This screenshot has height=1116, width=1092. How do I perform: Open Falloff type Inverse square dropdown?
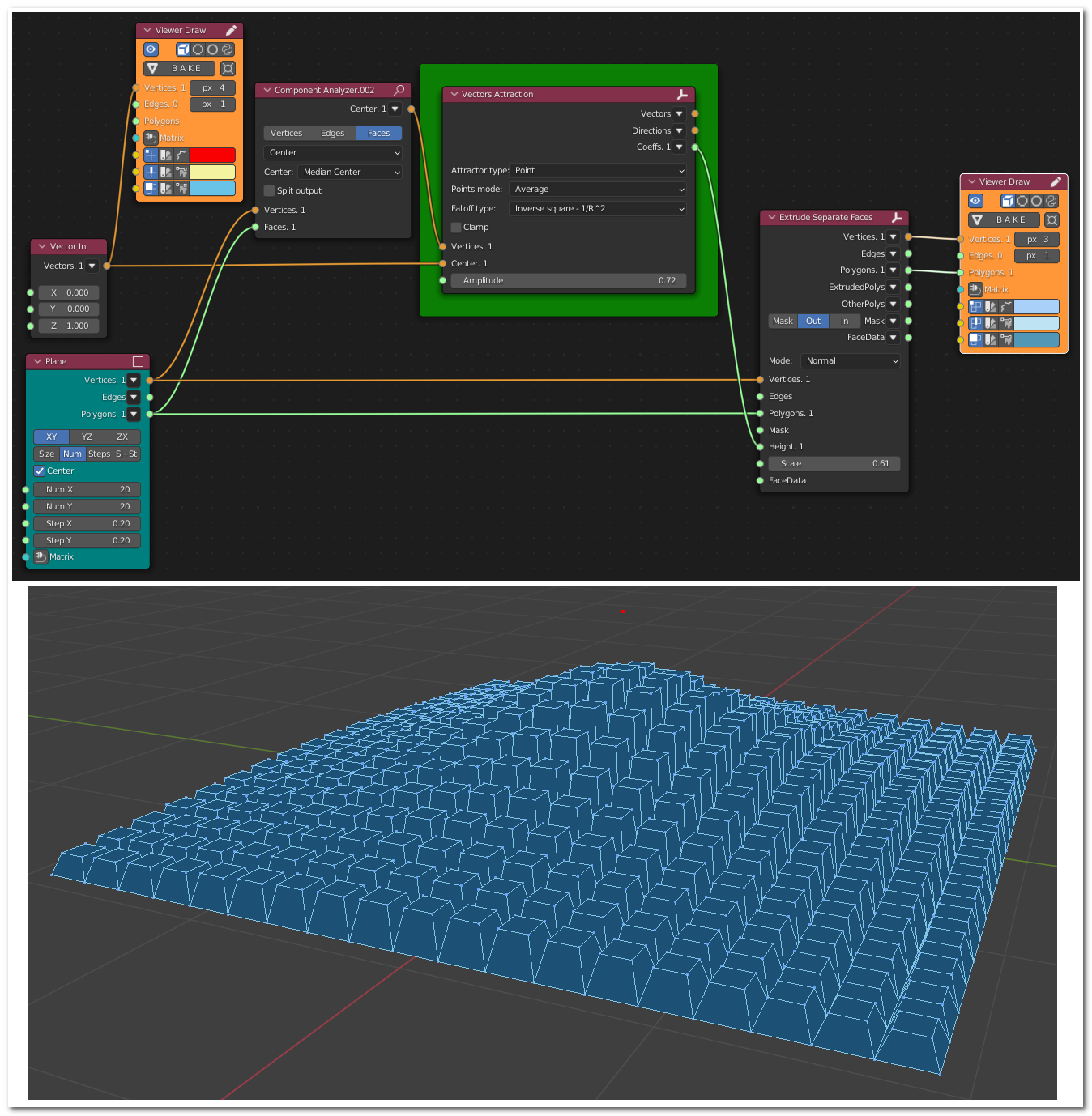(x=598, y=208)
